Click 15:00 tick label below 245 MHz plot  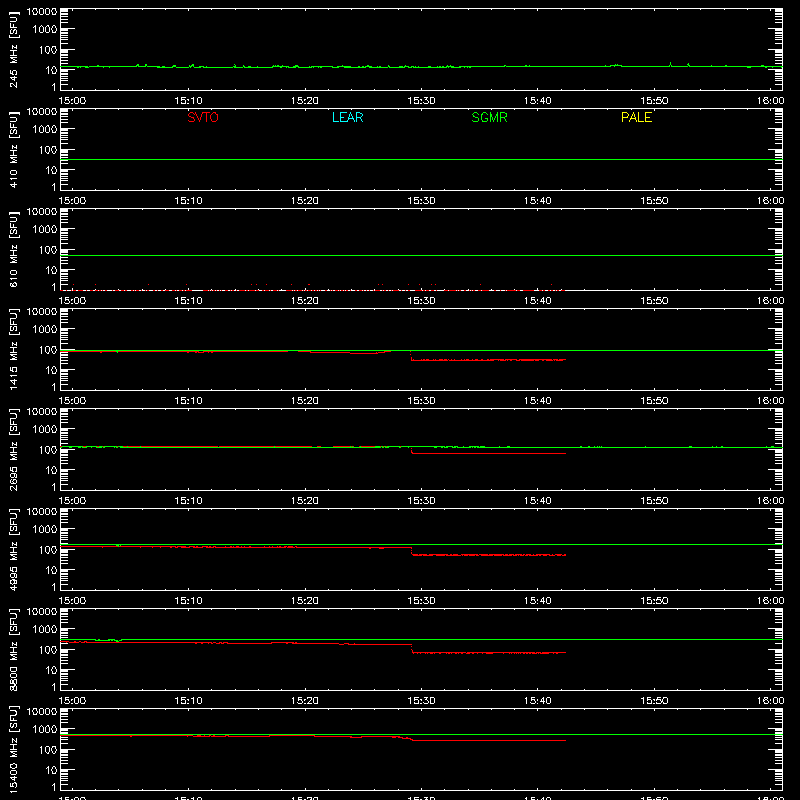point(72,101)
